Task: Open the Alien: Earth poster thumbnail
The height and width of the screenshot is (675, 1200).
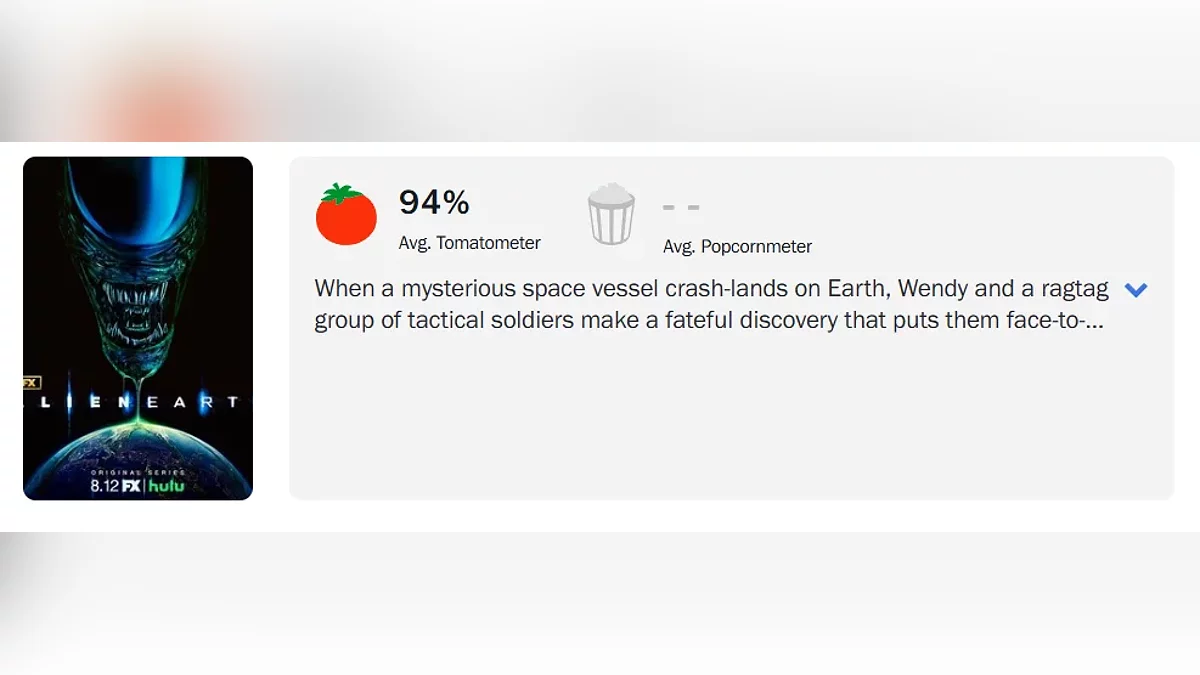Action: pos(138,328)
